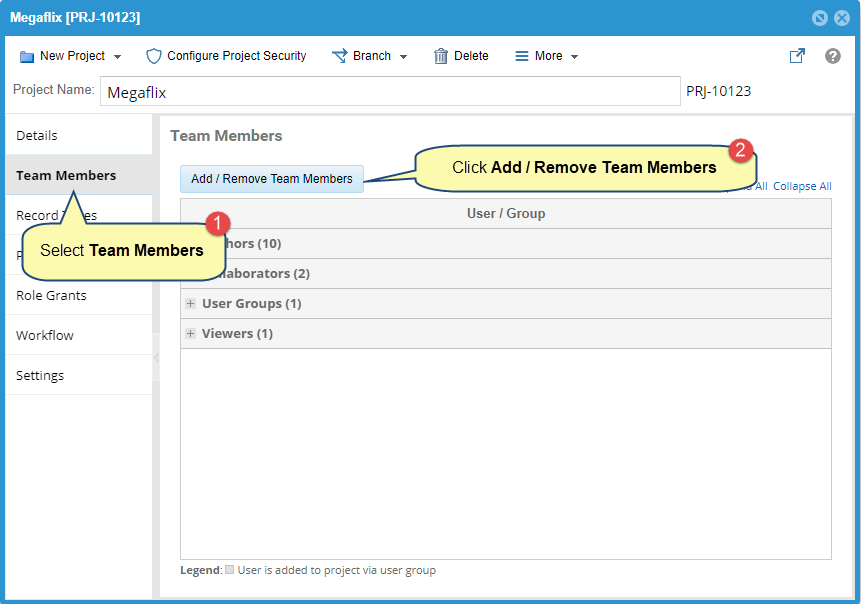Screen dimensions: 861x604
Task: Open Configure Project Security
Action: pos(237,56)
